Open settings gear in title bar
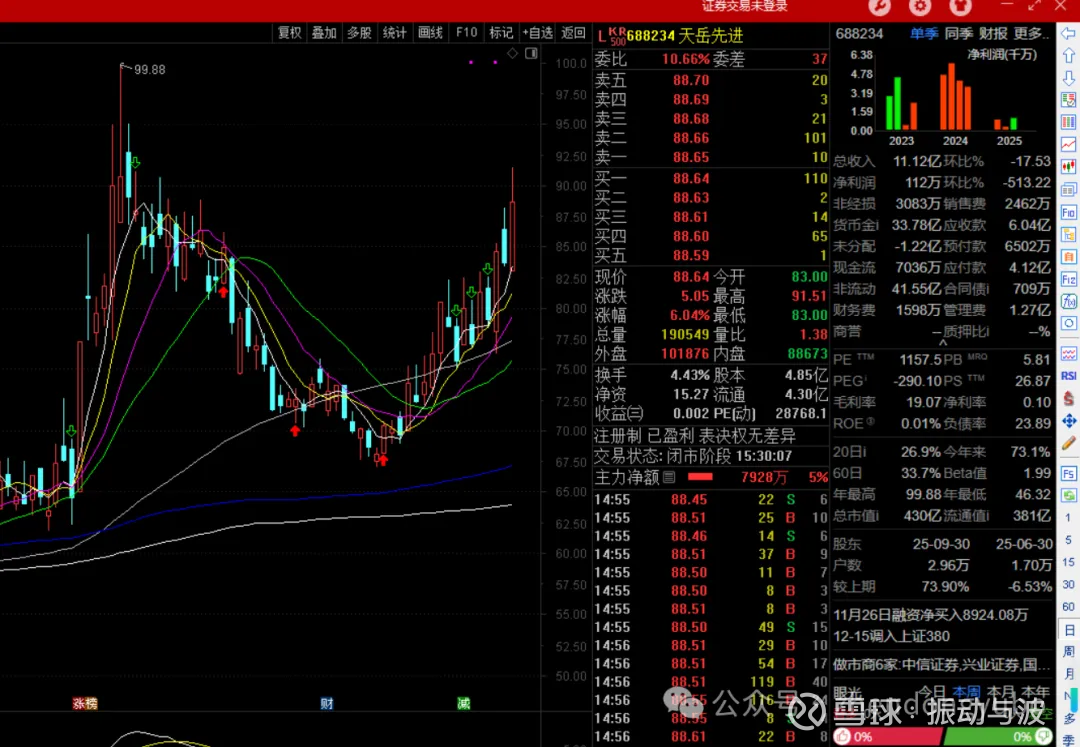 (920, 7)
